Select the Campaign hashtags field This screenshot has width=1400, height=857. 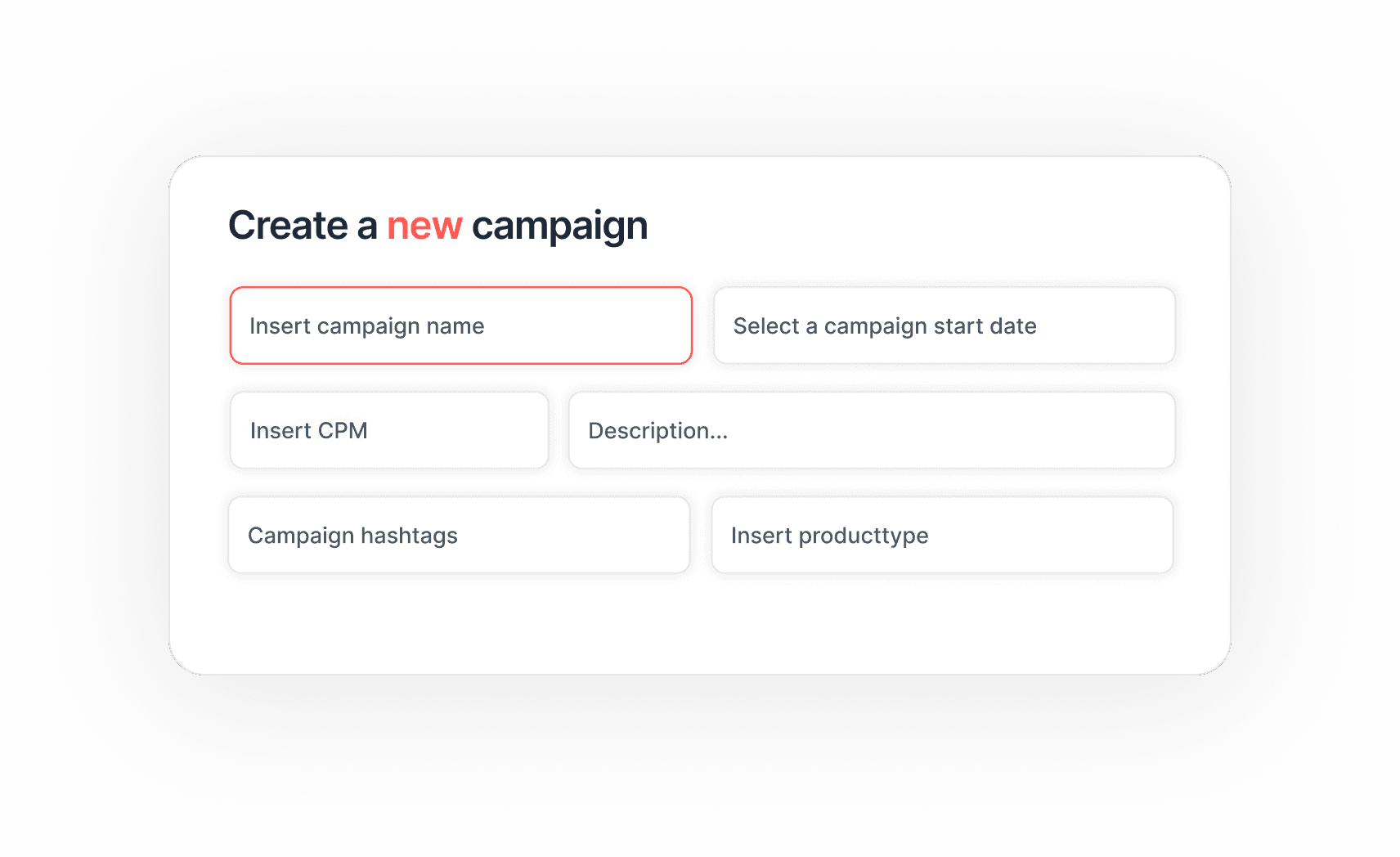click(459, 535)
